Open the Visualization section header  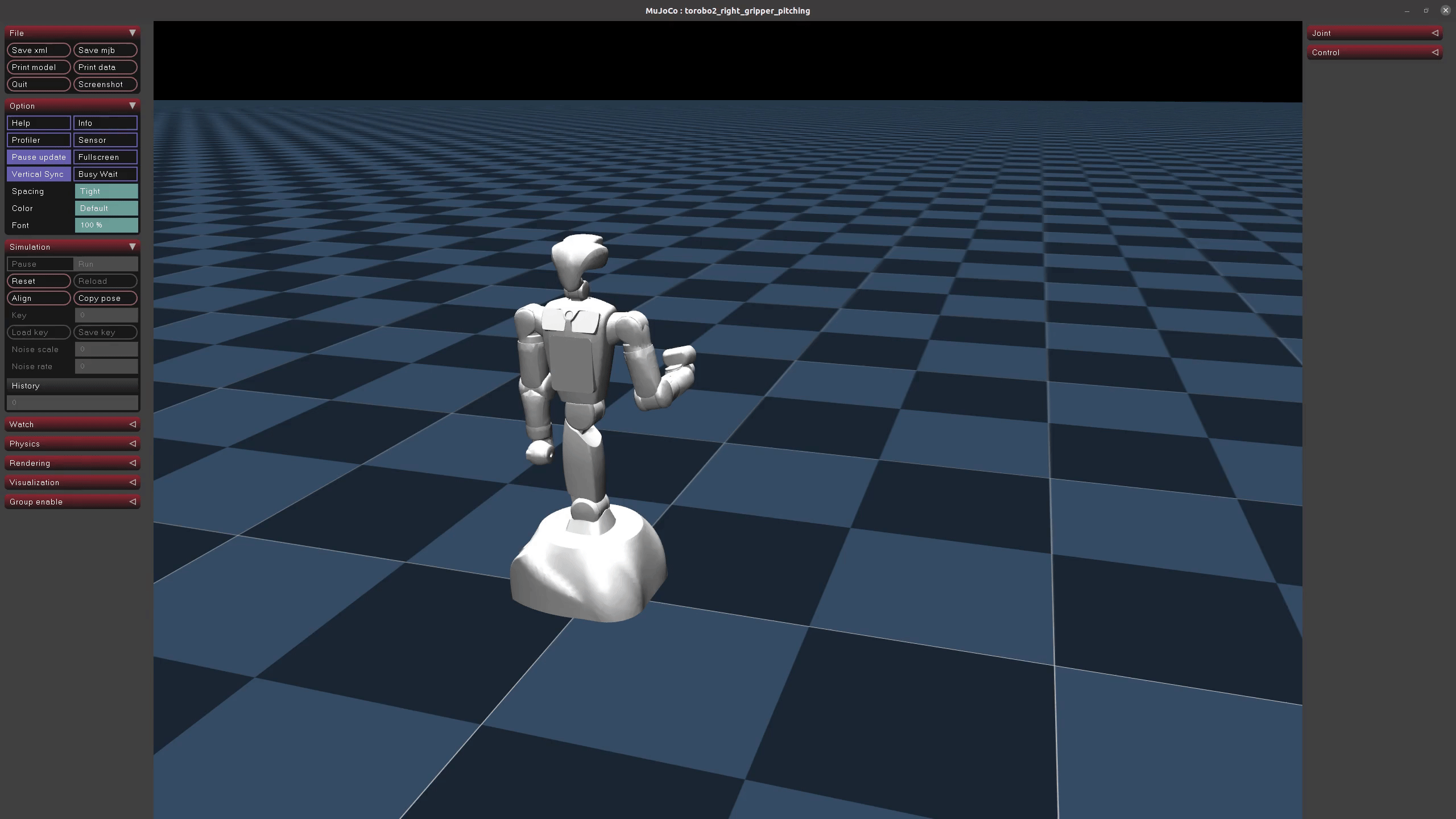(x=72, y=482)
